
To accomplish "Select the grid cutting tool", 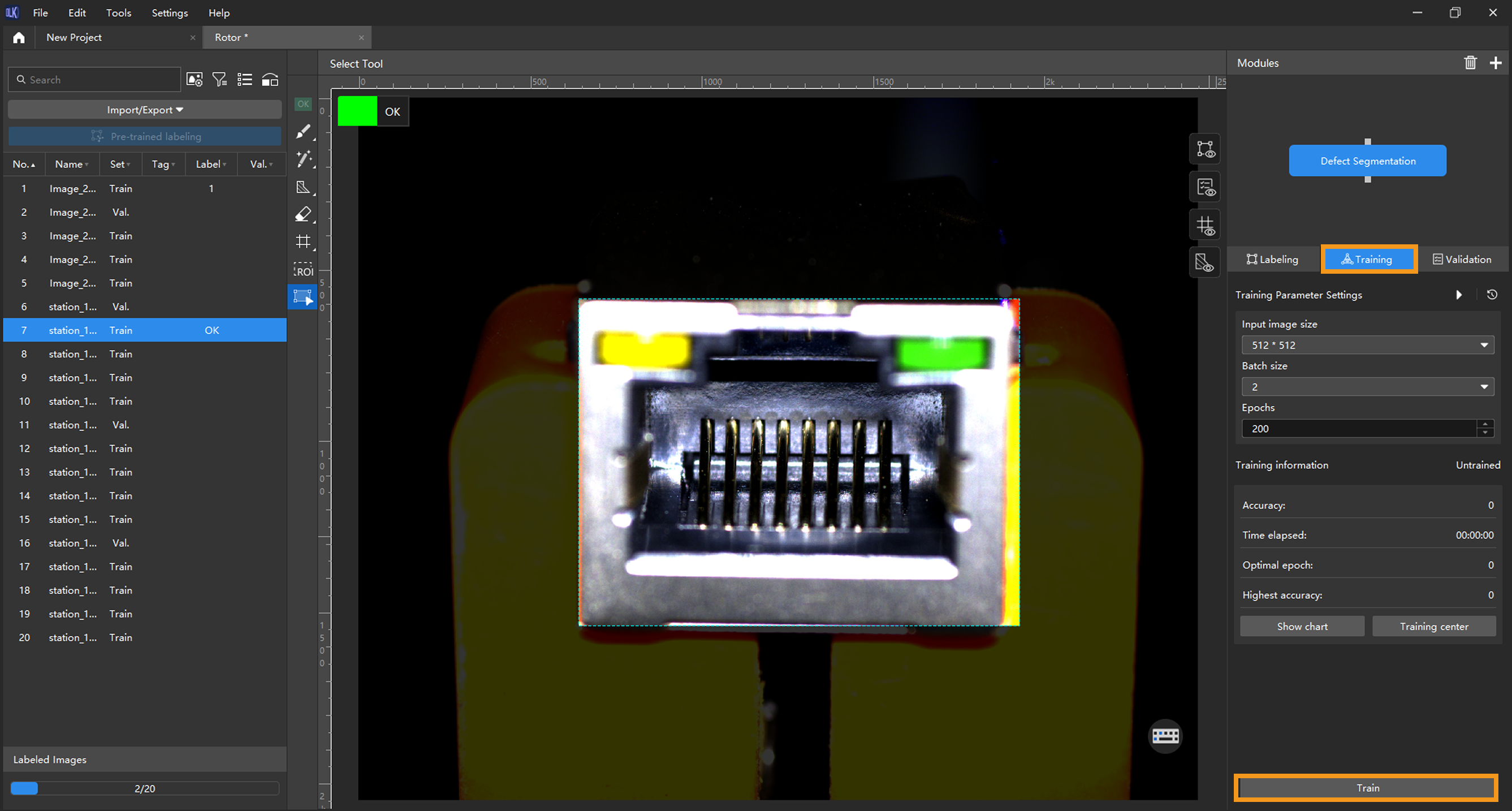I will tap(304, 241).
